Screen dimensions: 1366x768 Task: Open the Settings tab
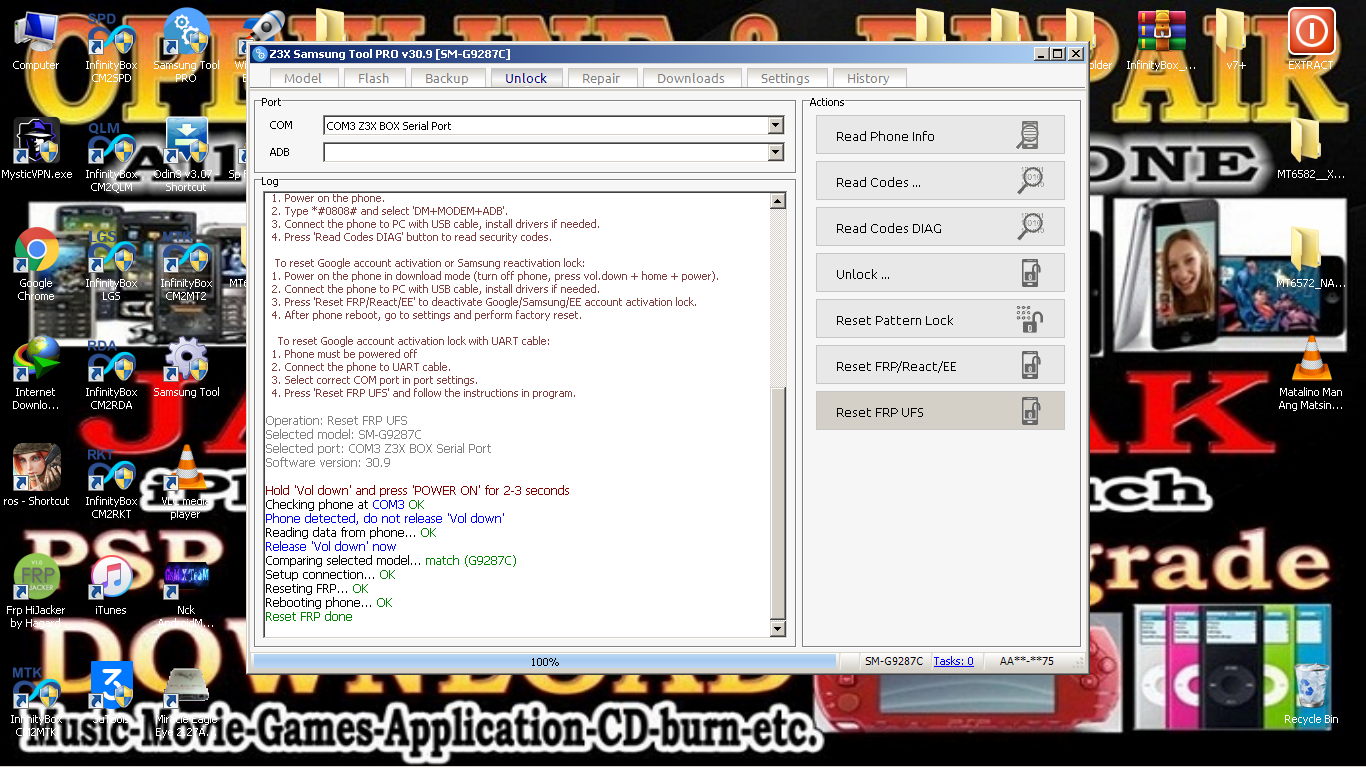785,78
